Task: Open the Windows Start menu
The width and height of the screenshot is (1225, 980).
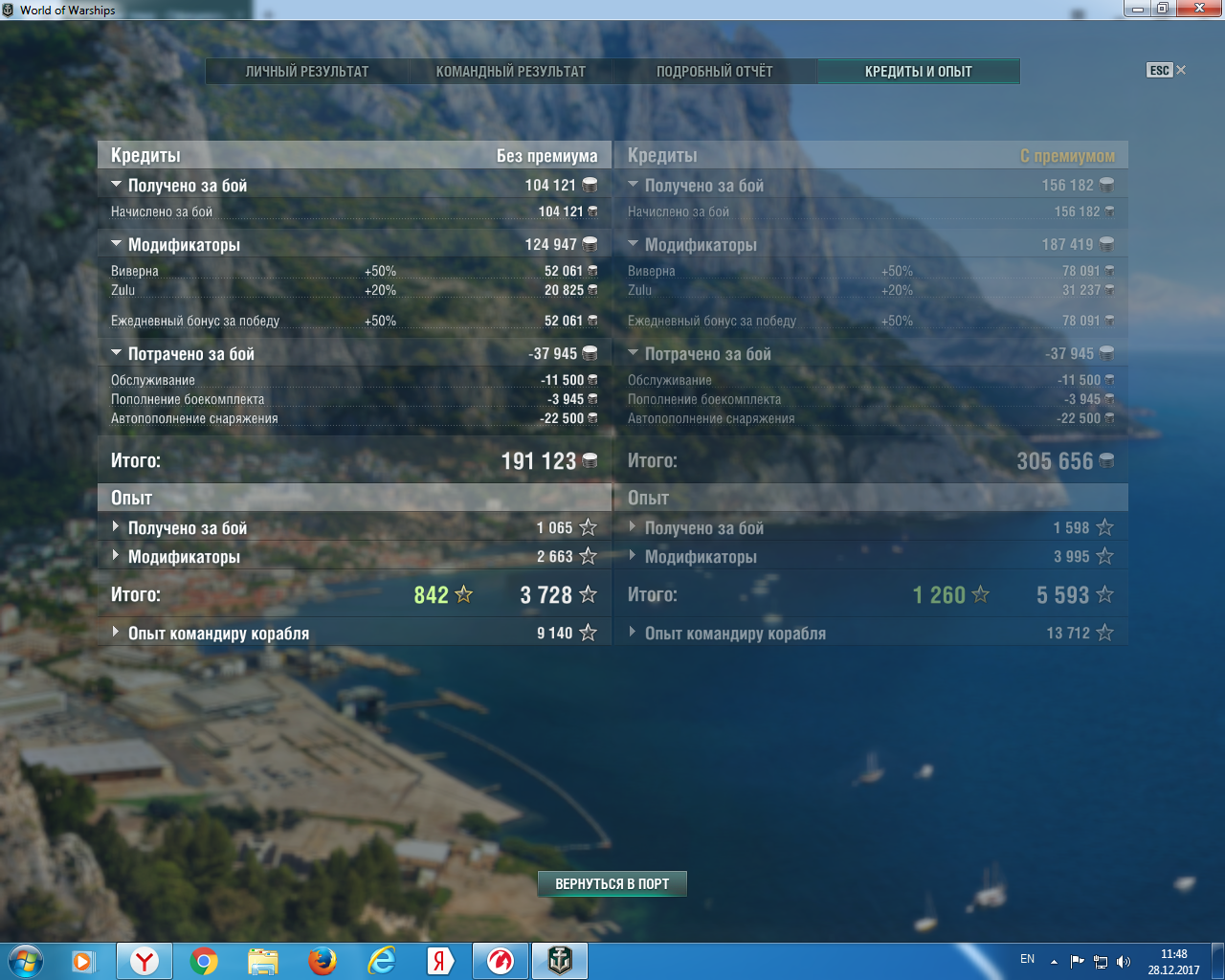Action: coord(26,961)
